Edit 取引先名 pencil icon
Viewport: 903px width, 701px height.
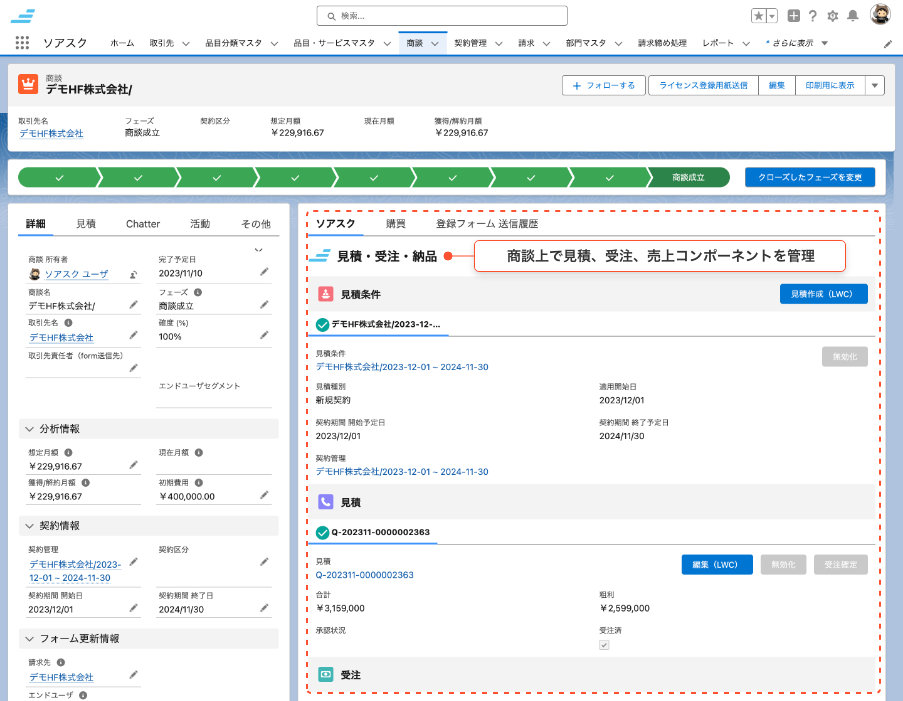point(134,335)
